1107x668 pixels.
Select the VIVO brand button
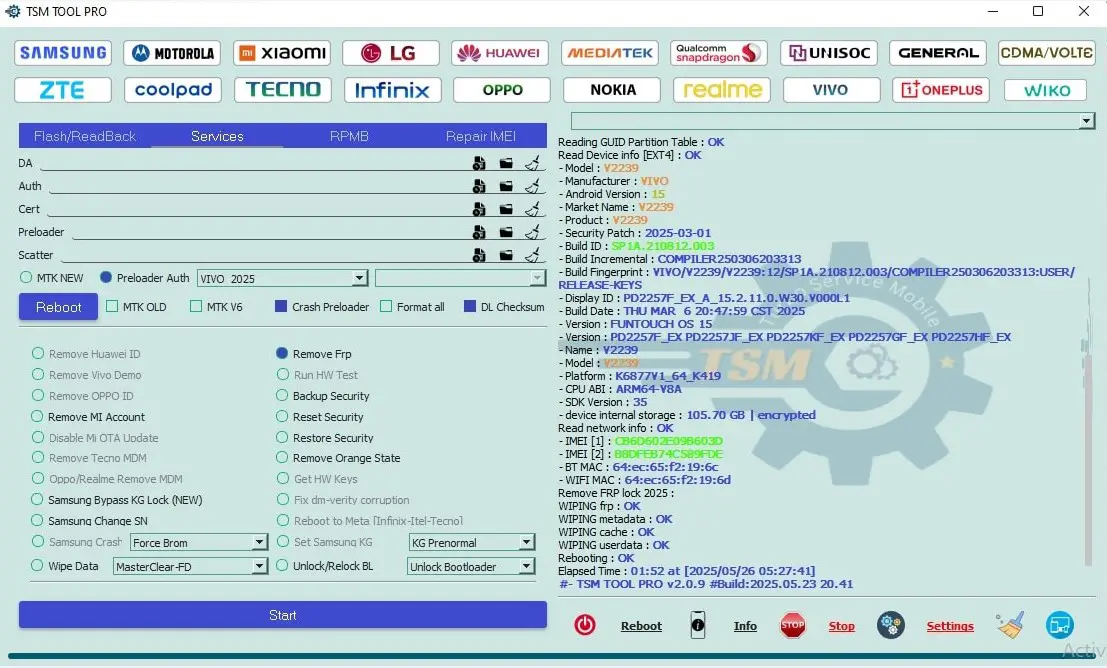[831, 90]
